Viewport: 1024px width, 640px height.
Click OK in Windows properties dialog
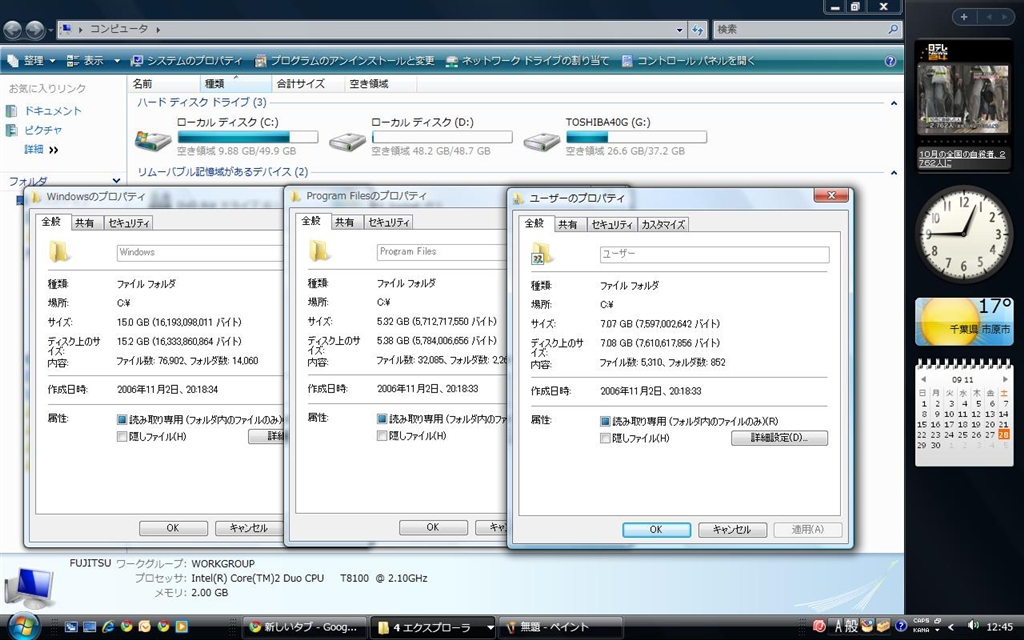coord(173,528)
